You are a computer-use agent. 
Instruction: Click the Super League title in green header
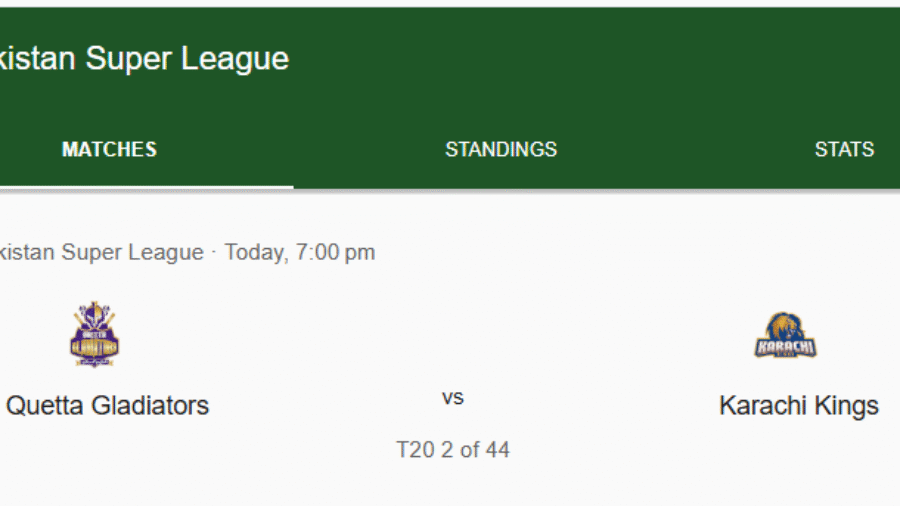point(144,58)
